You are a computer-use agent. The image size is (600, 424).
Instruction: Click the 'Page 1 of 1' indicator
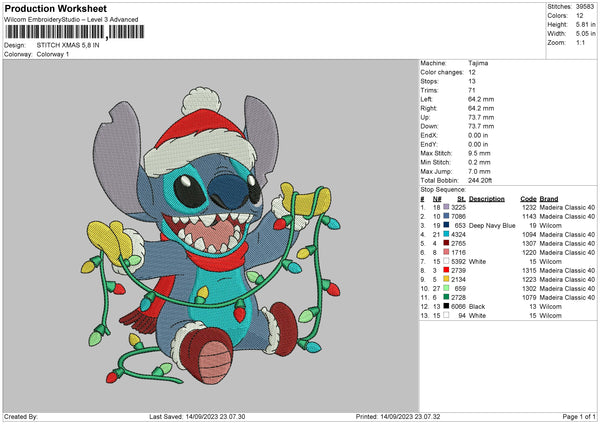click(579, 416)
